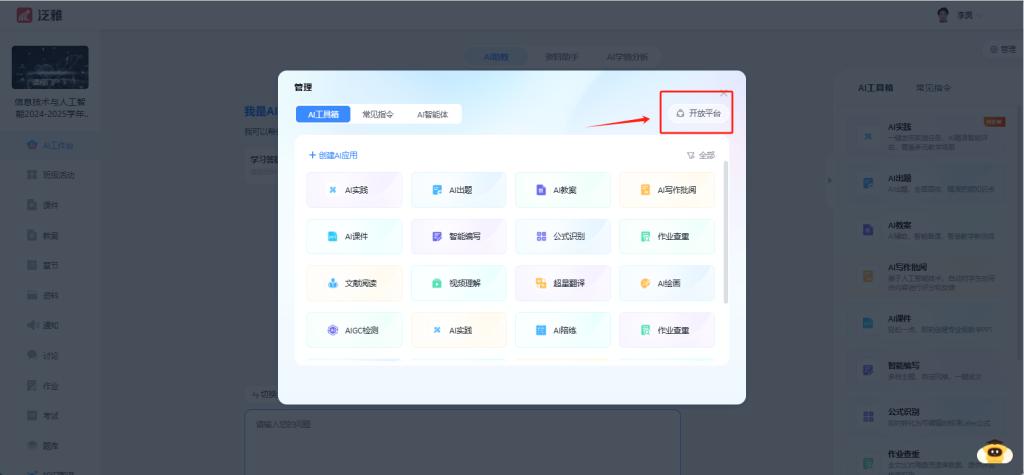
Task: Select the 智能编写 tool
Action: [458, 237]
